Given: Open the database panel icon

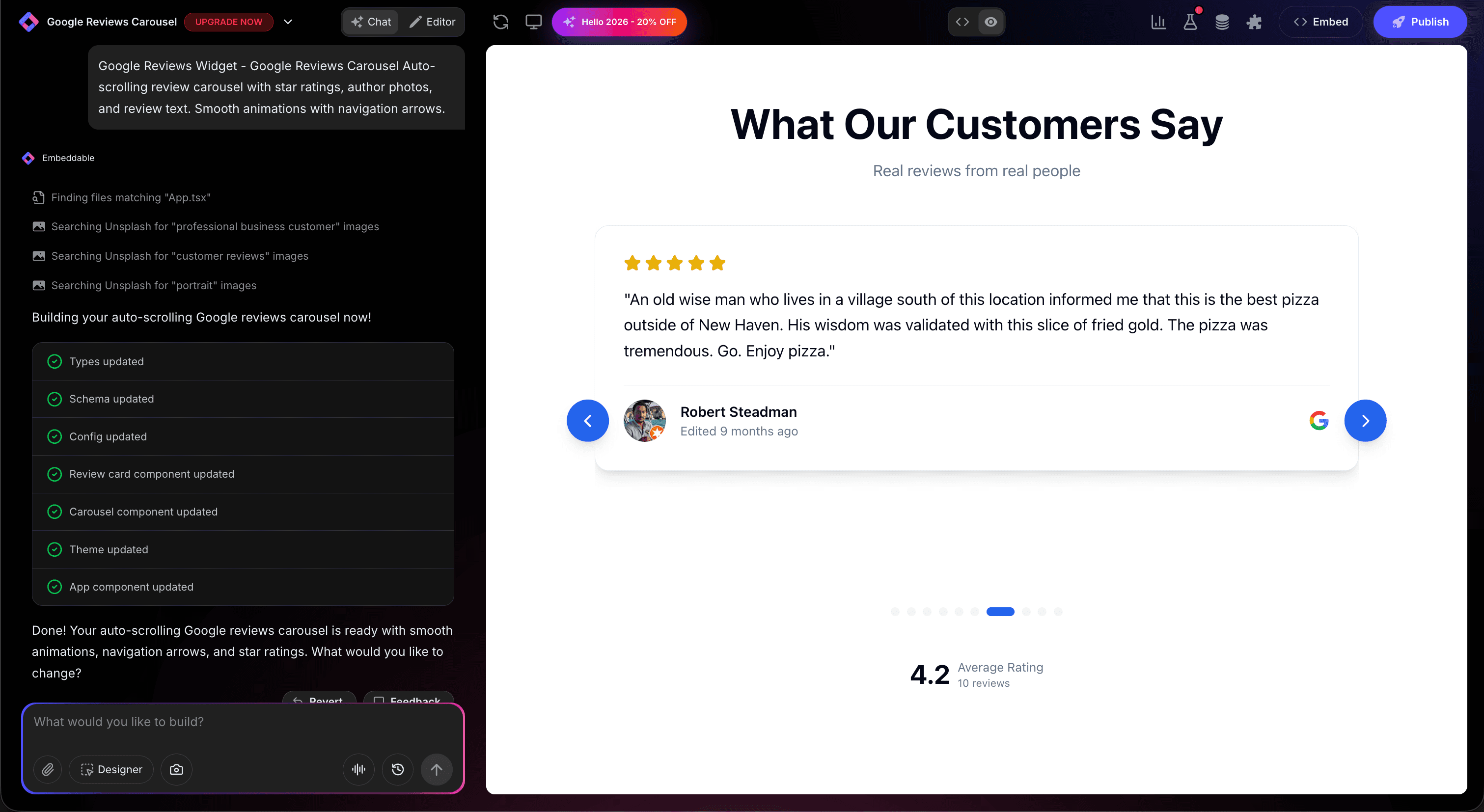Looking at the screenshot, I should (x=1222, y=21).
